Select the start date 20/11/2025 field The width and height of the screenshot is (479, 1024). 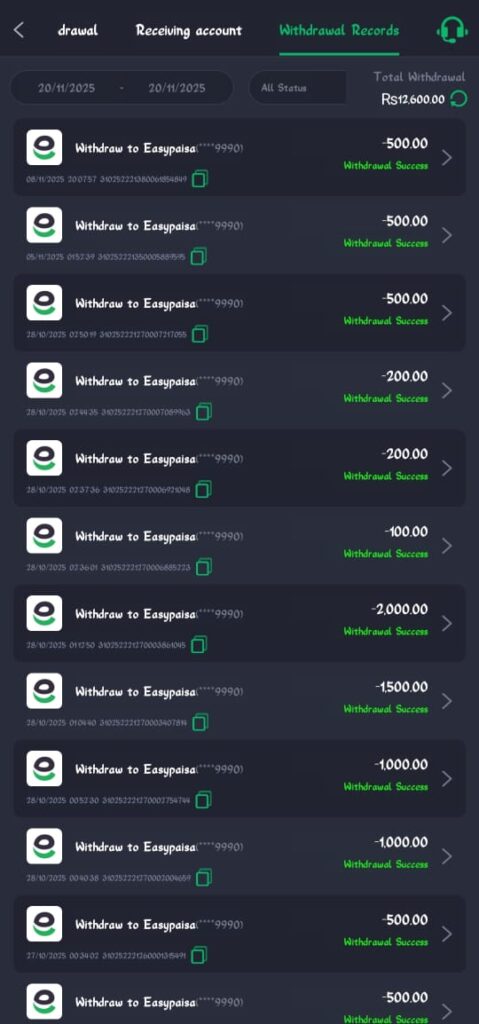pos(66,88)
